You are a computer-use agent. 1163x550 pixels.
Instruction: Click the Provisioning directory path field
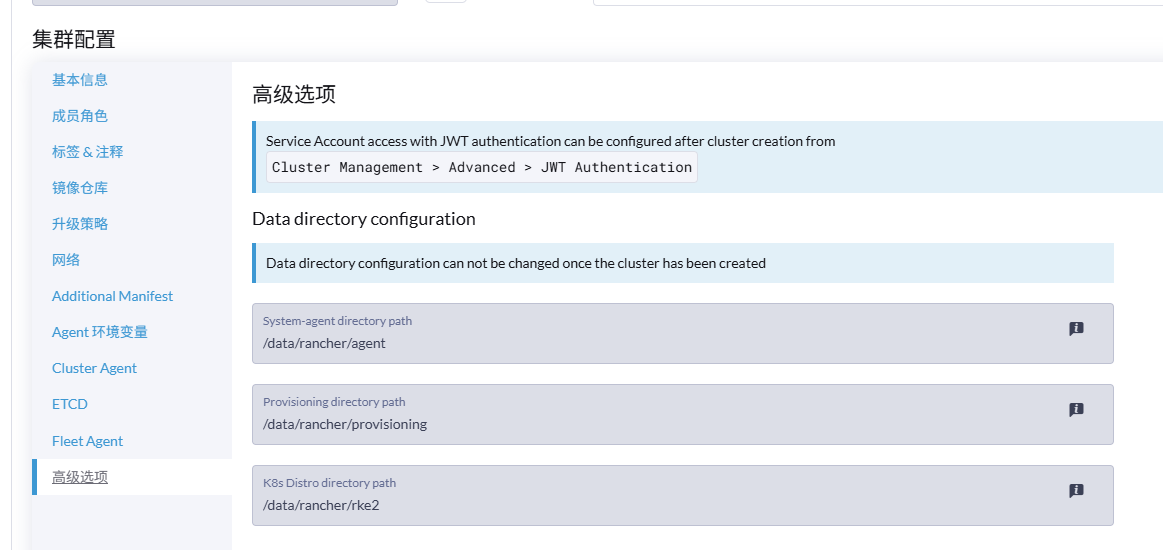coord(682,414)
